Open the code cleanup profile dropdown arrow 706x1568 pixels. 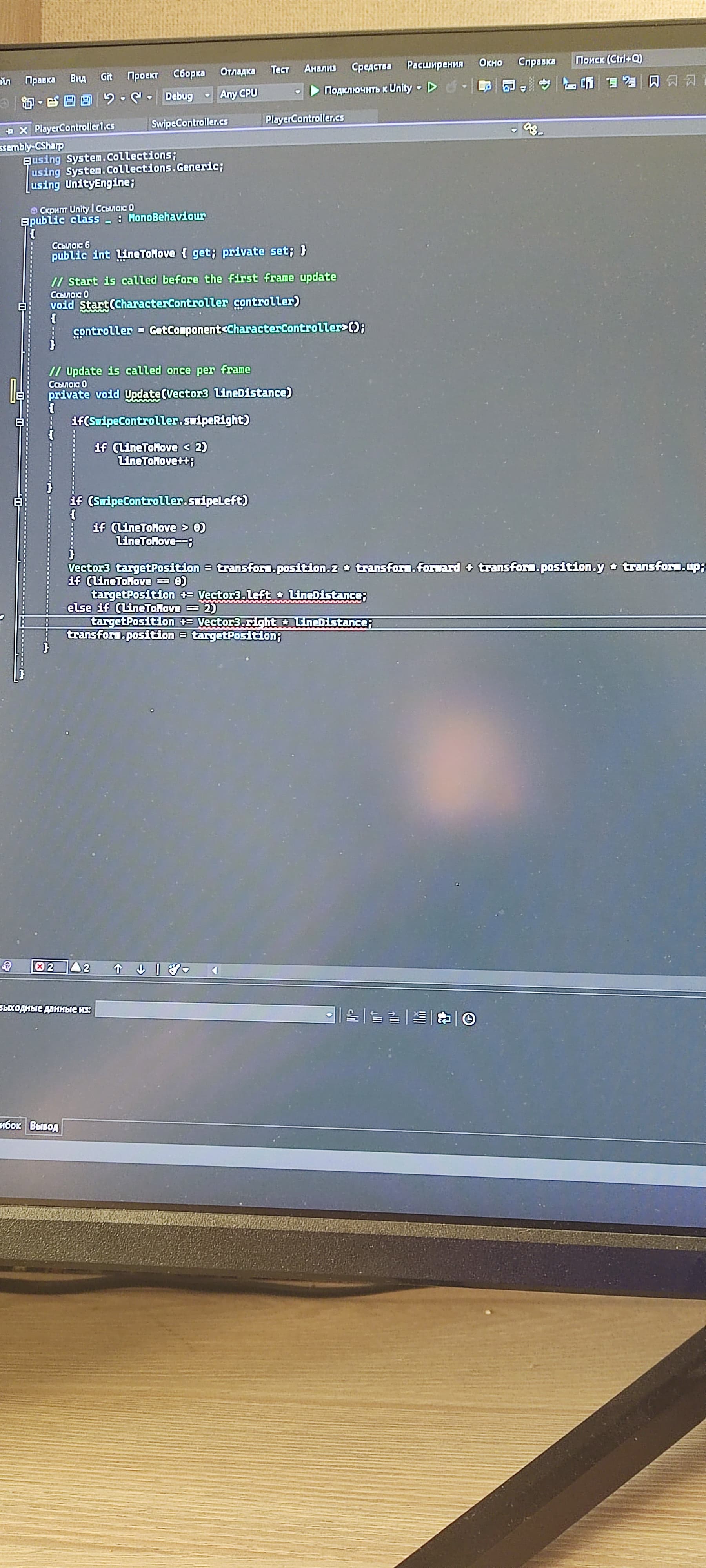pos(186,970)
